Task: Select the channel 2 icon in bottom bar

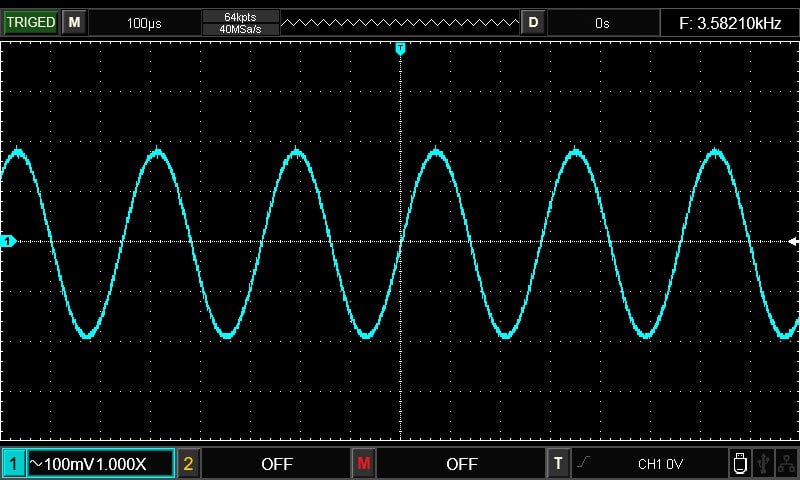Action: point(188,464)
